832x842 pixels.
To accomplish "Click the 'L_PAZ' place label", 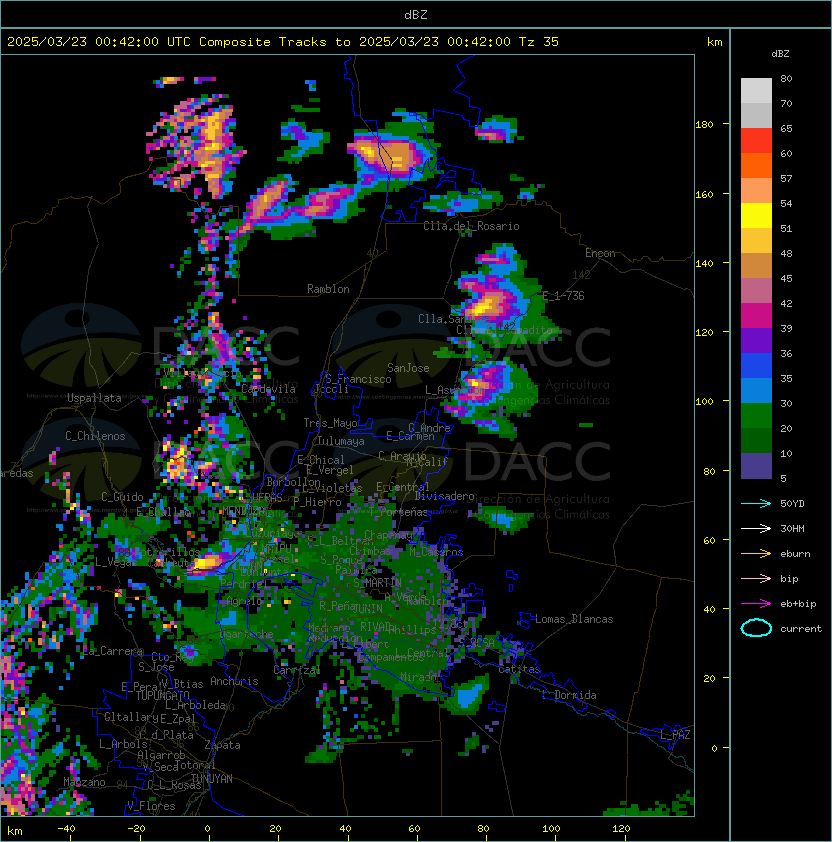I will 675,735.
